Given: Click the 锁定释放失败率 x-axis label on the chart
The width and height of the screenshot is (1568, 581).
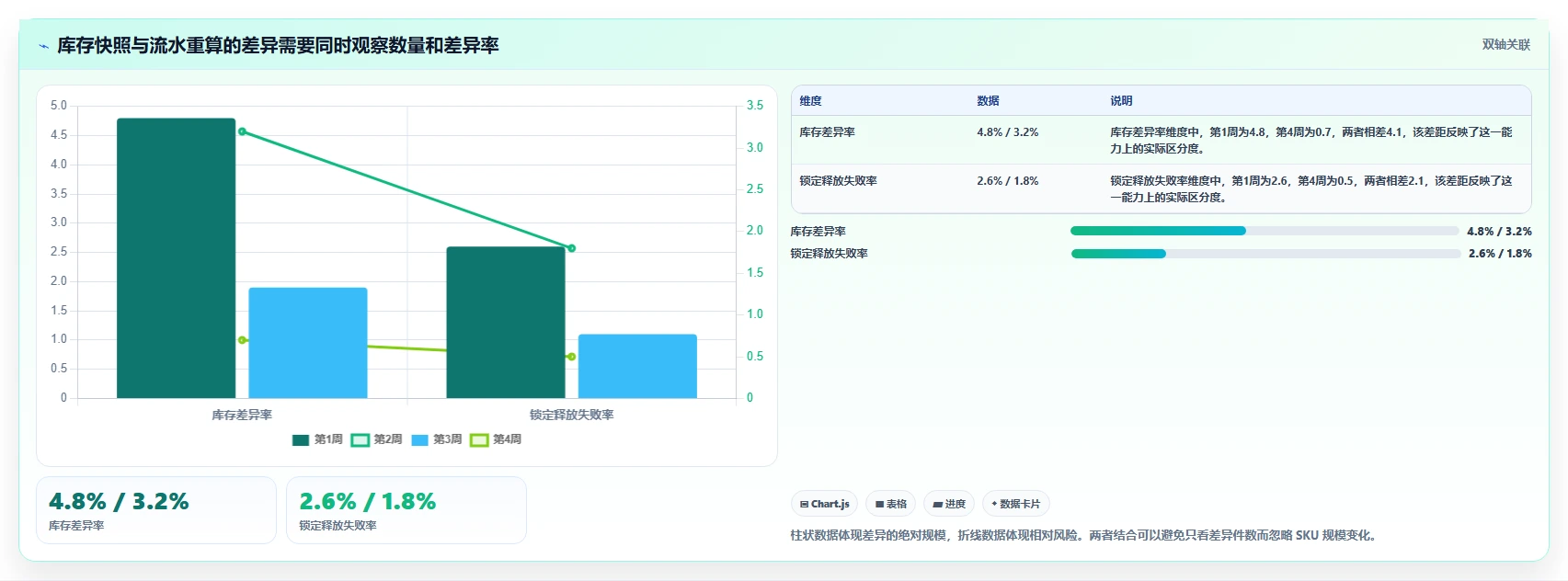Looking at the screenshot, I should click(x=571, y=416).
